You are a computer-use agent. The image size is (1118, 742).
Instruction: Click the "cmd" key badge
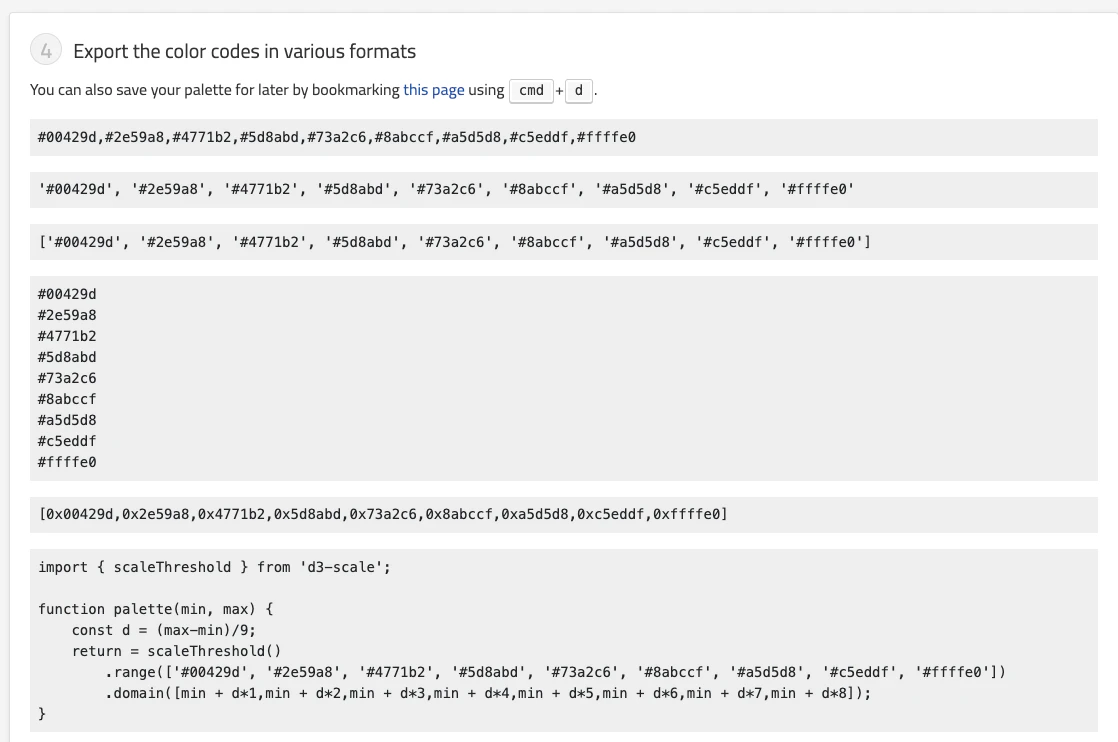click(x=531, y=91)
